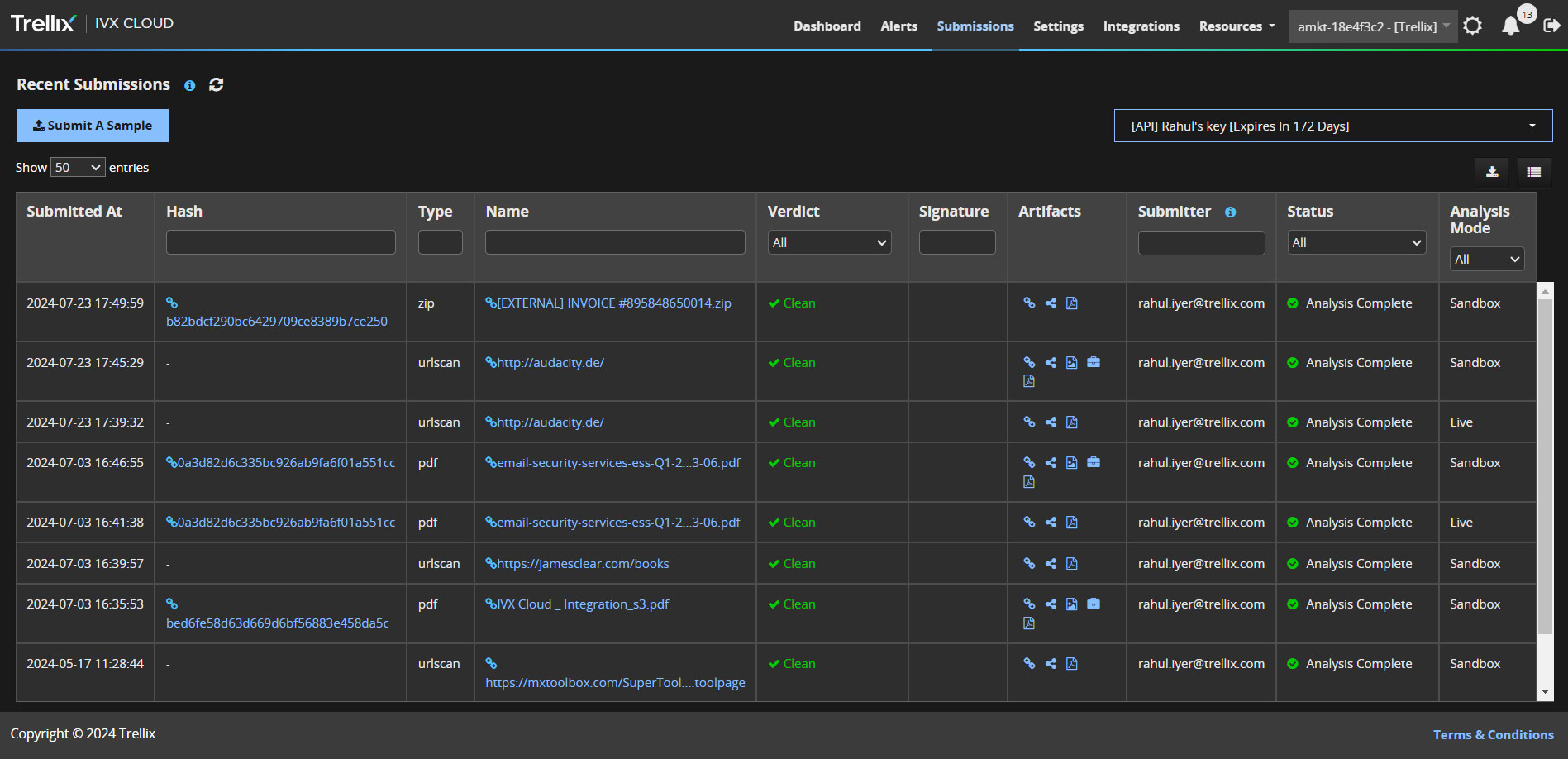
Task: Open PDF report for INVOICE zip row
Action: pyautogui.click(x=1072, y=303)
